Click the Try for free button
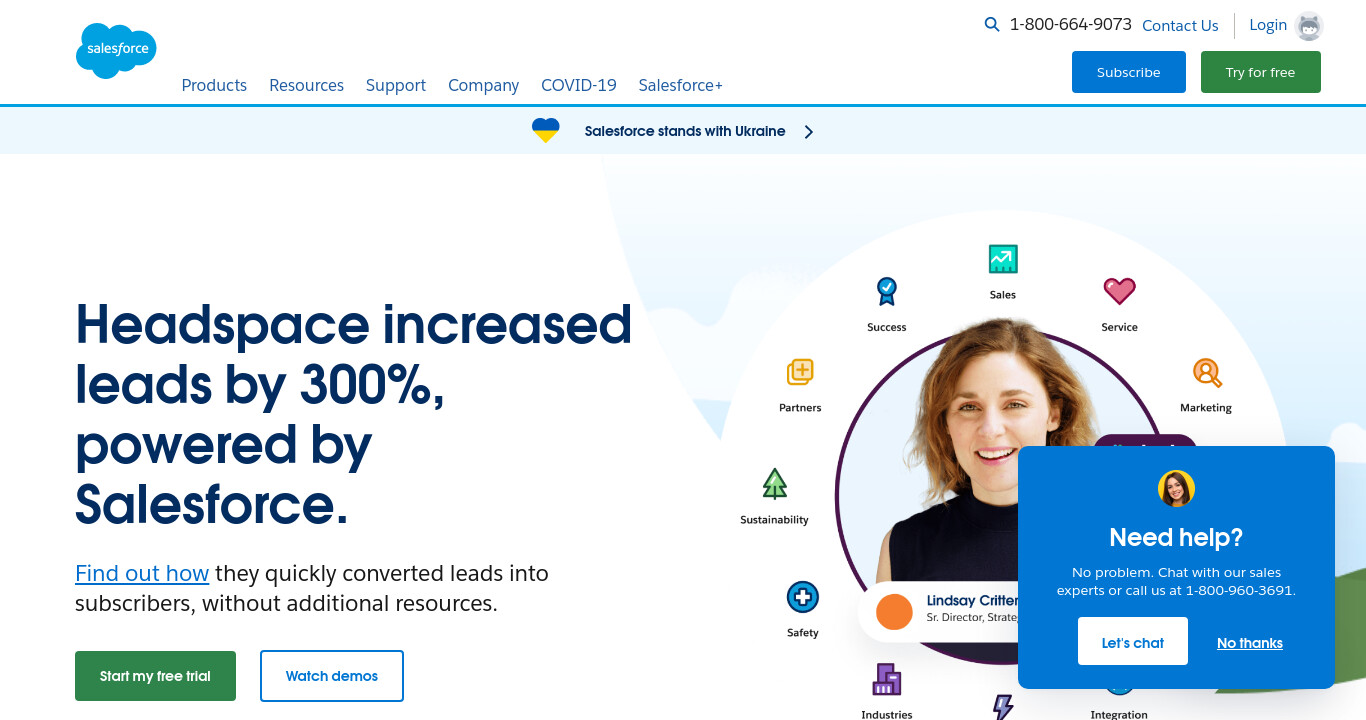The width and height of the screenshot is (1366, 720). [x=1261, y=72]
